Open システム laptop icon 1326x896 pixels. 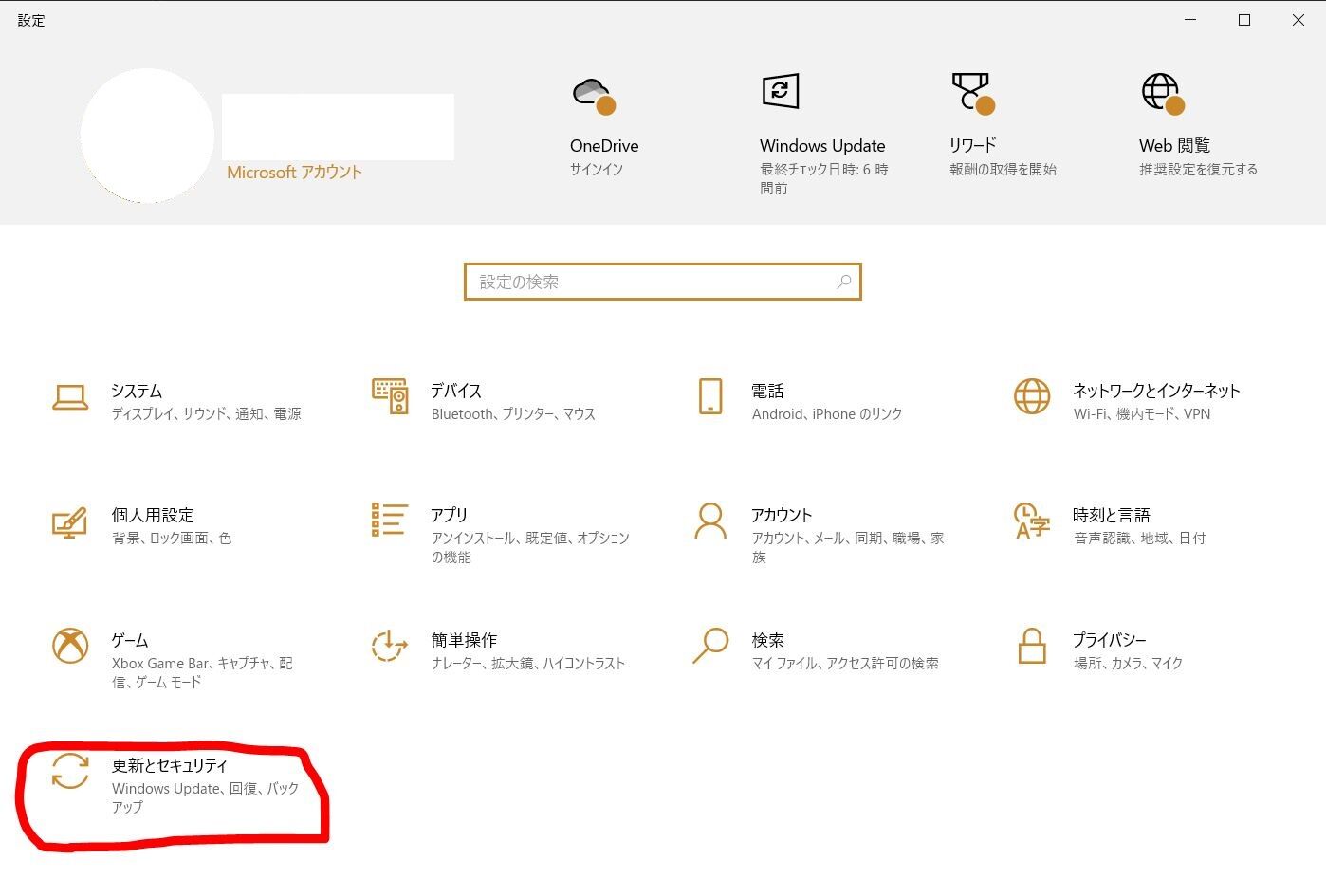pyautogui.click(x=70, y=397)
